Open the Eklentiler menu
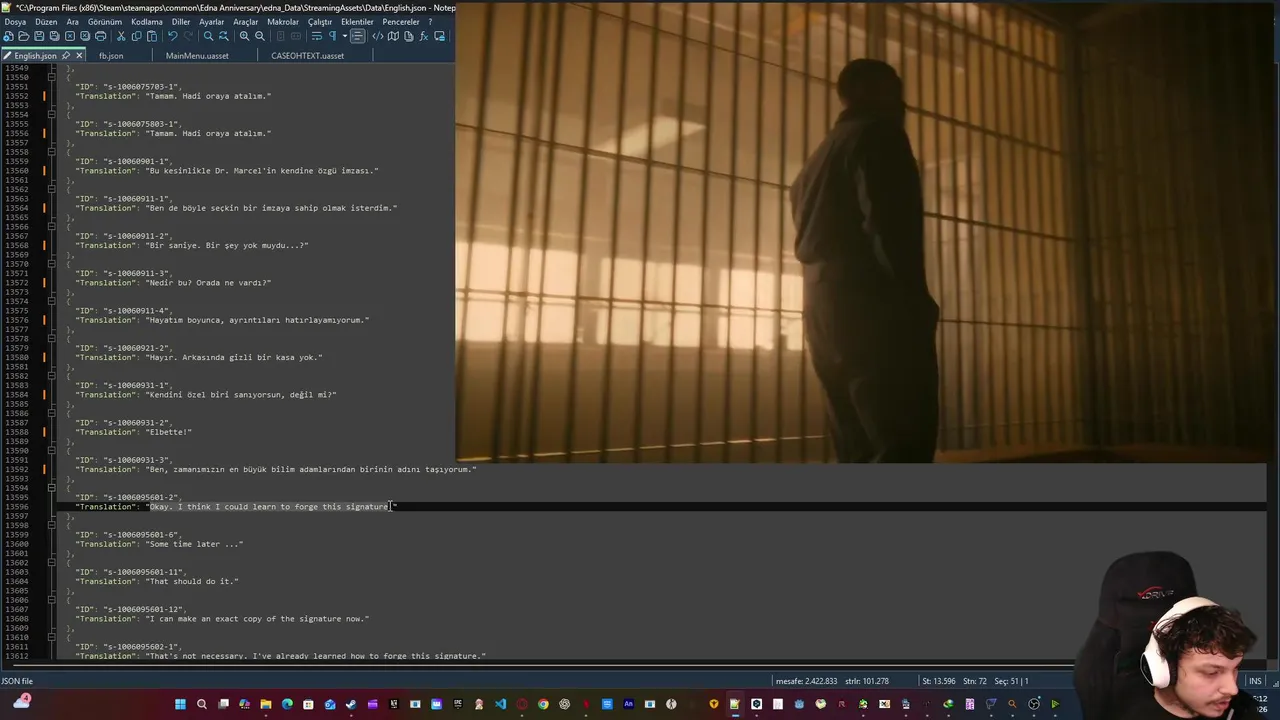Viewport: 1280px width, 720px height. pos(357,22)
